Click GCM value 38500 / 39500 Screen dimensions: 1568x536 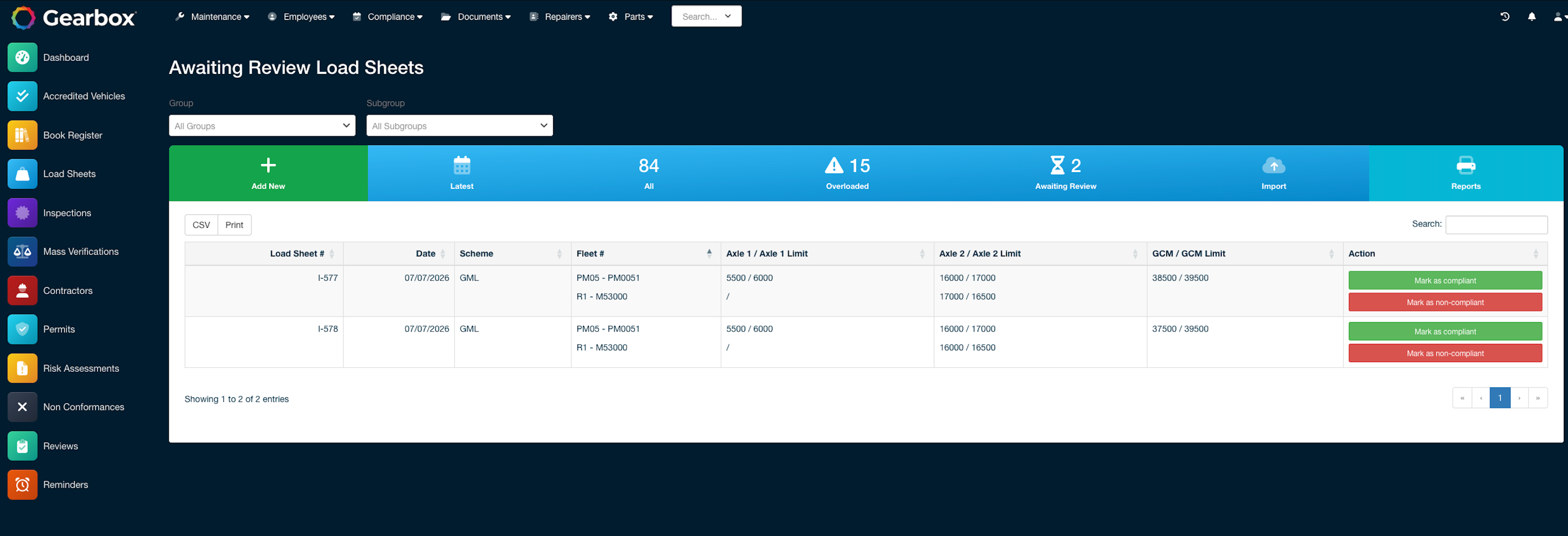[x=1180, y=278]
